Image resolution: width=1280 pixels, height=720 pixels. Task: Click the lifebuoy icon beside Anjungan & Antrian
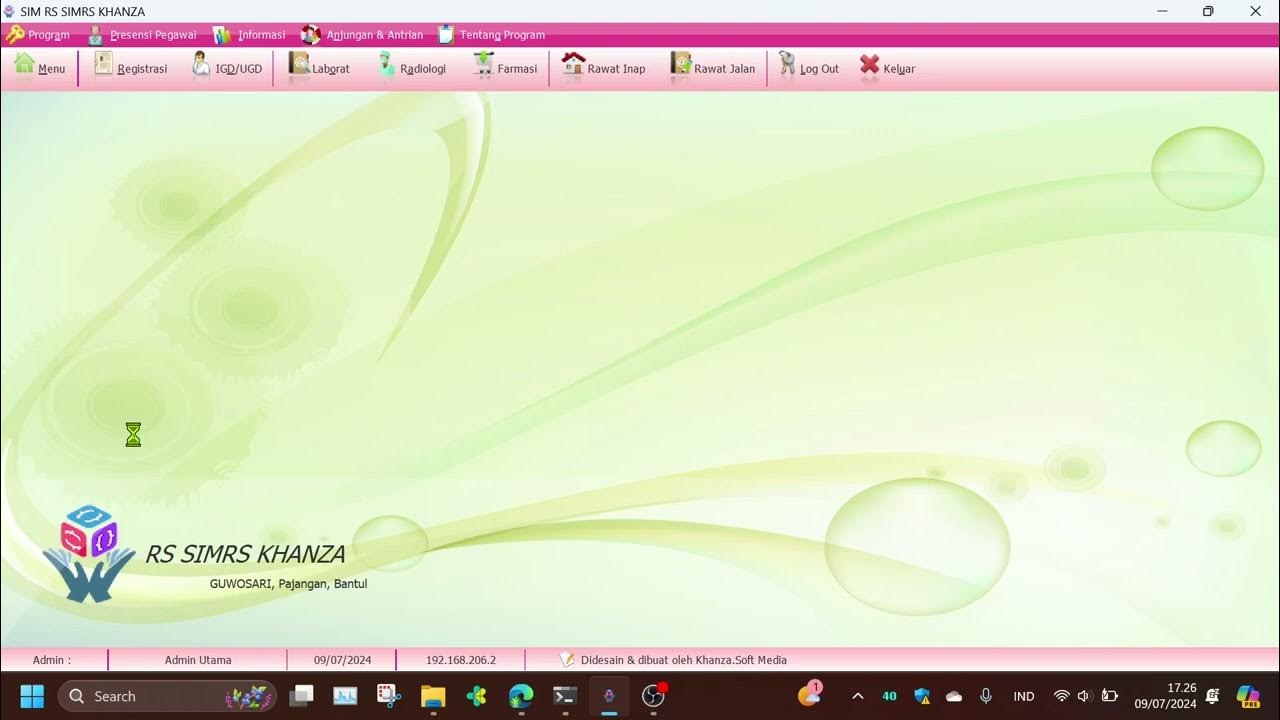[x=311, y=35]
